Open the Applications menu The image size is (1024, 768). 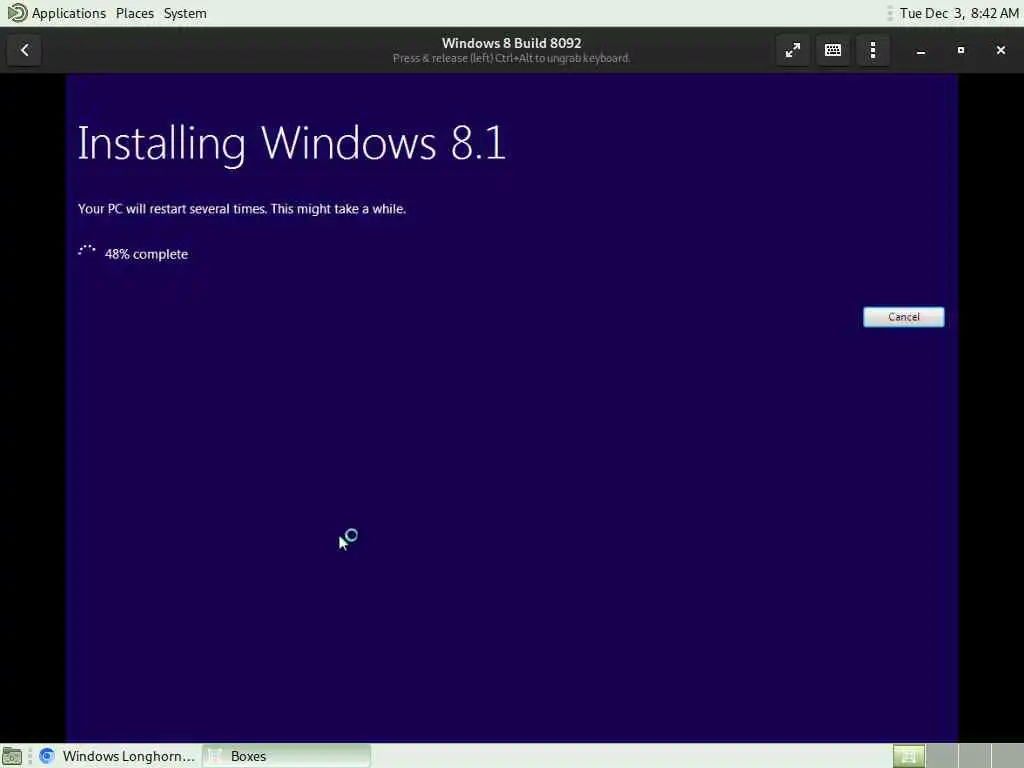tap(69, 13)
